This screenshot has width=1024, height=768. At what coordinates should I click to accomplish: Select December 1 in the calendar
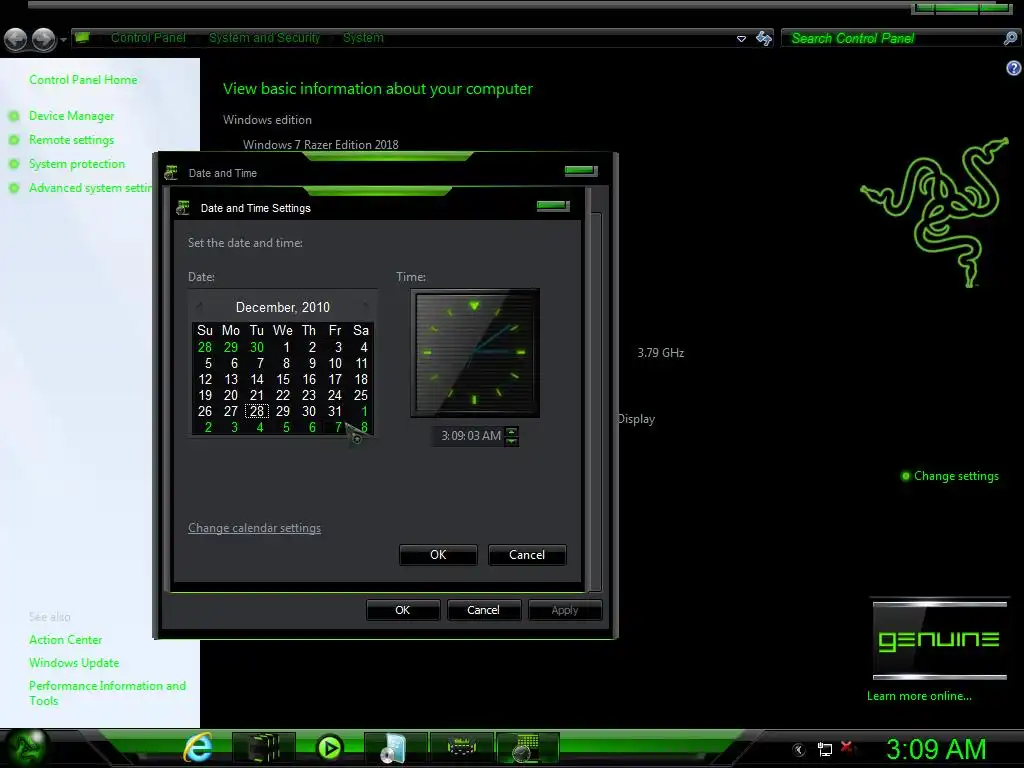click(x=286, y=347)
